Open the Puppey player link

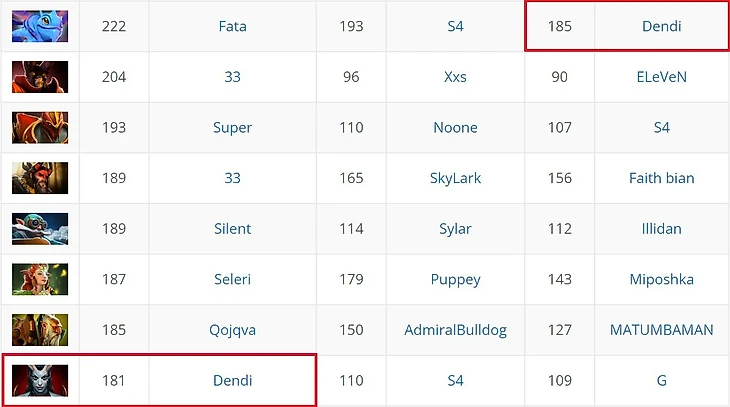[455, 279]
